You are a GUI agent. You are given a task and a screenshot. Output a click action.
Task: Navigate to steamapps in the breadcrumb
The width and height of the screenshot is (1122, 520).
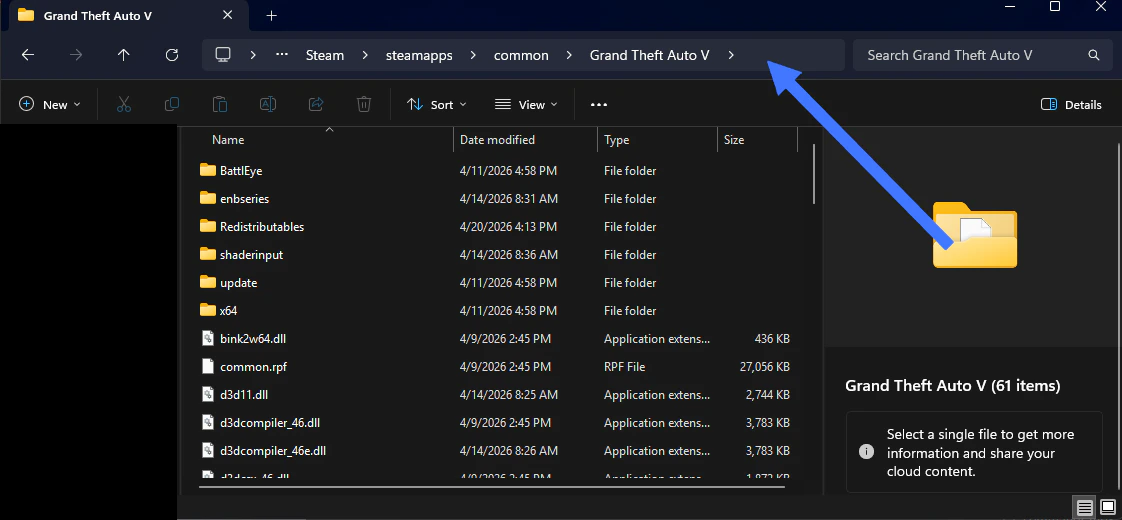419,55
